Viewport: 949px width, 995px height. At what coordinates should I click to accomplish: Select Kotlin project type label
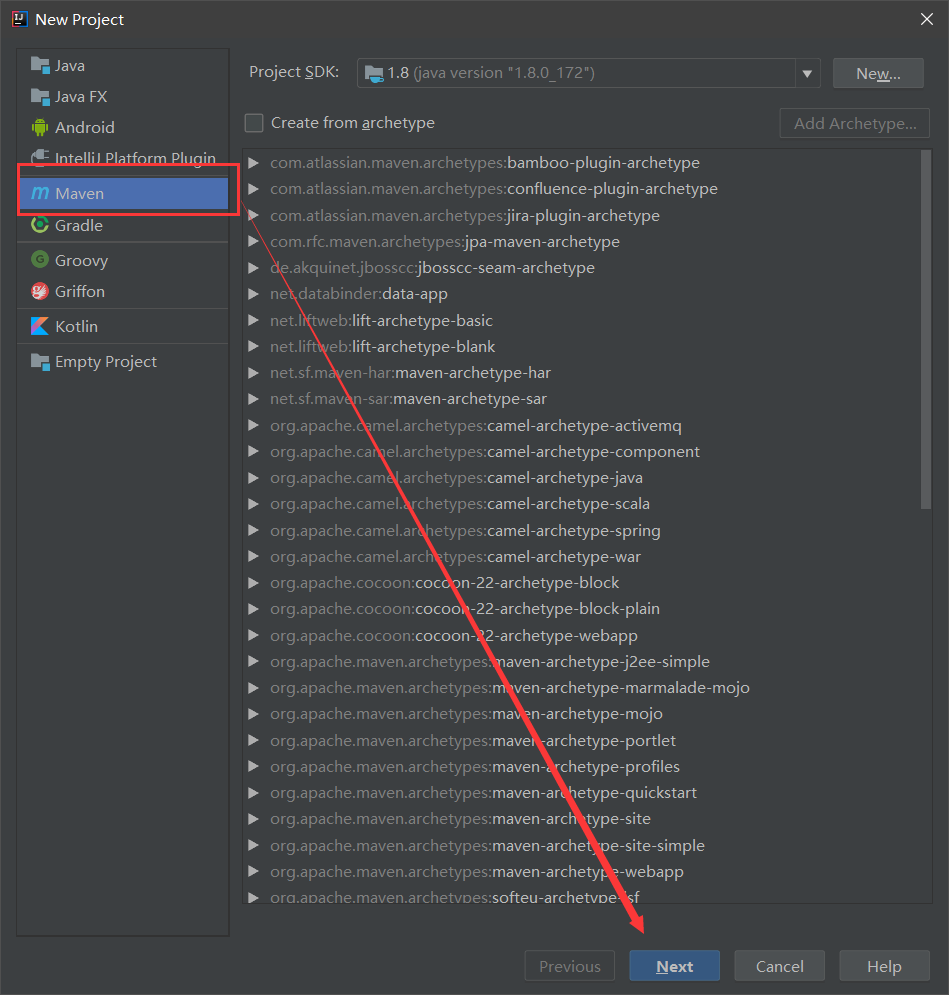coord(76,326)
